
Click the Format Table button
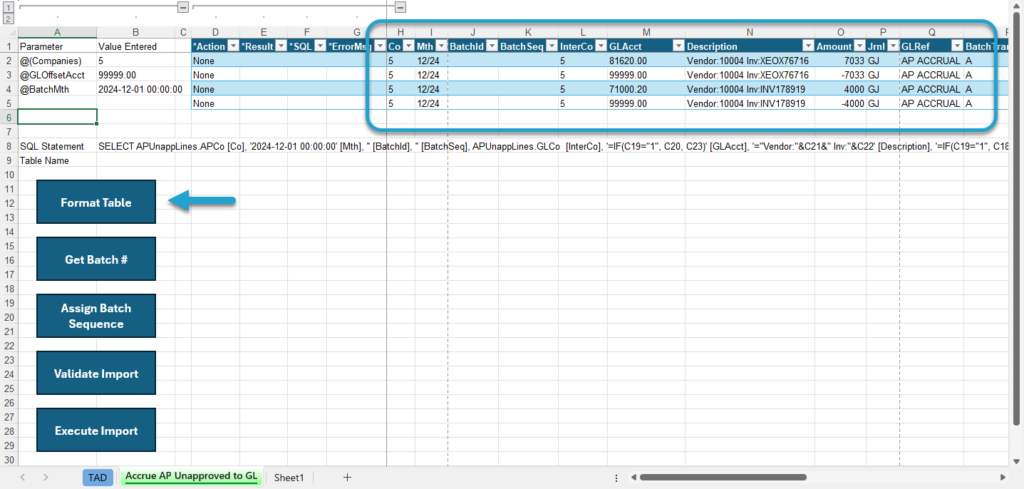(96, 202)
